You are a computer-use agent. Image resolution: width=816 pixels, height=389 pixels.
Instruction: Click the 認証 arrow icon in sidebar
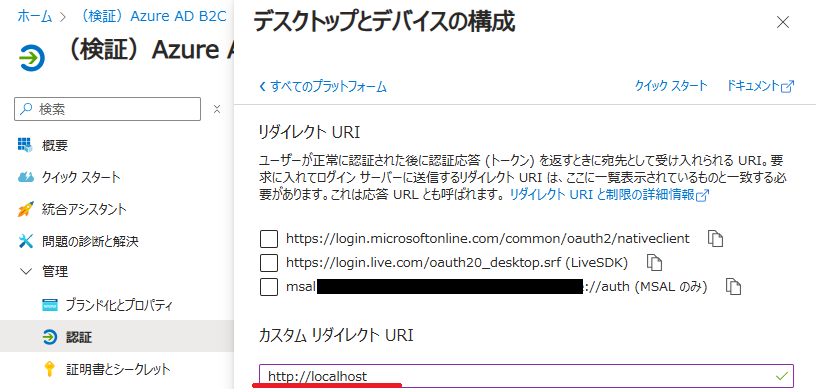click(49, 337)
